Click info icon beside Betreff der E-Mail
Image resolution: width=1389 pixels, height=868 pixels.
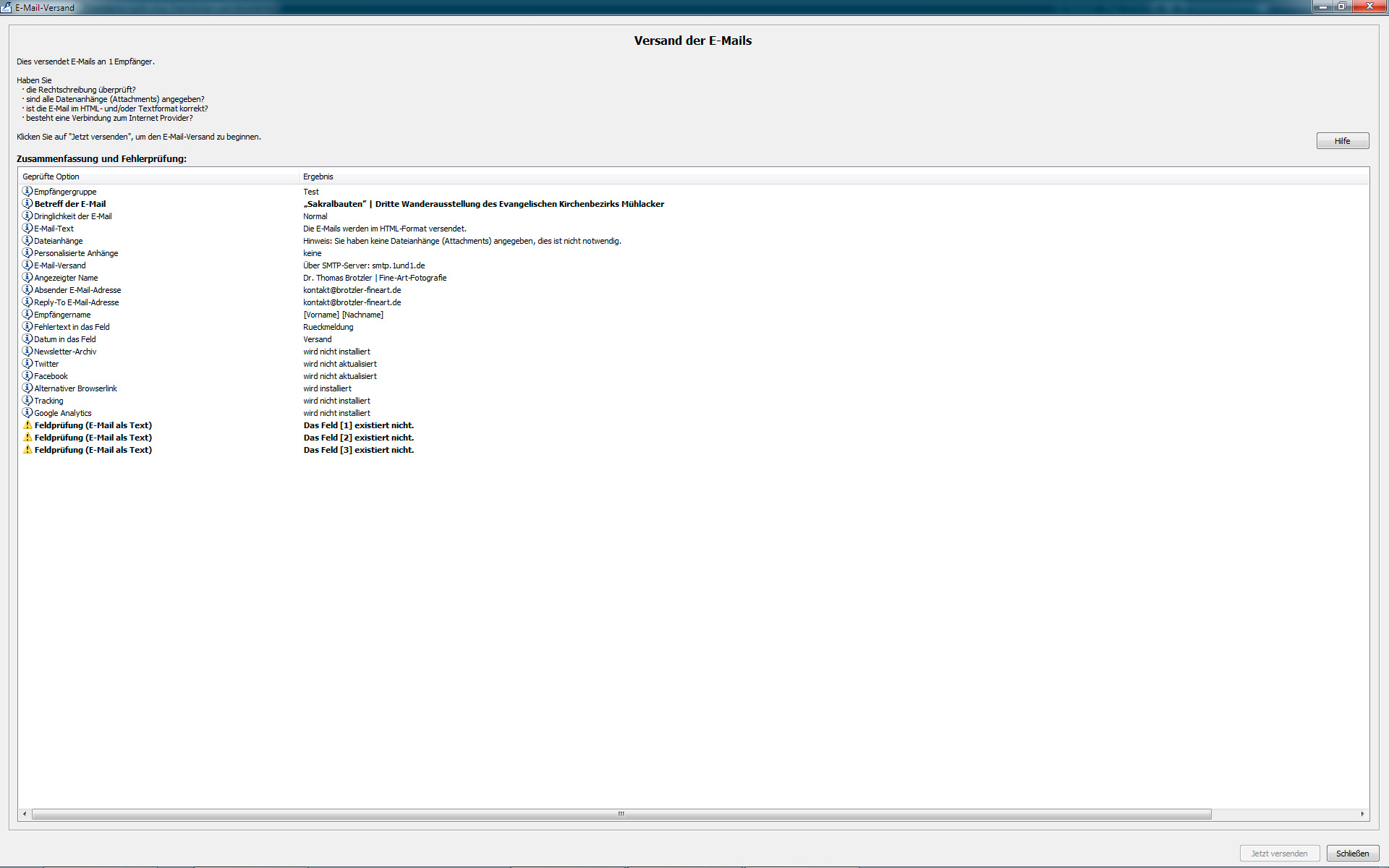pyautogui.click(x=27, y=204)
